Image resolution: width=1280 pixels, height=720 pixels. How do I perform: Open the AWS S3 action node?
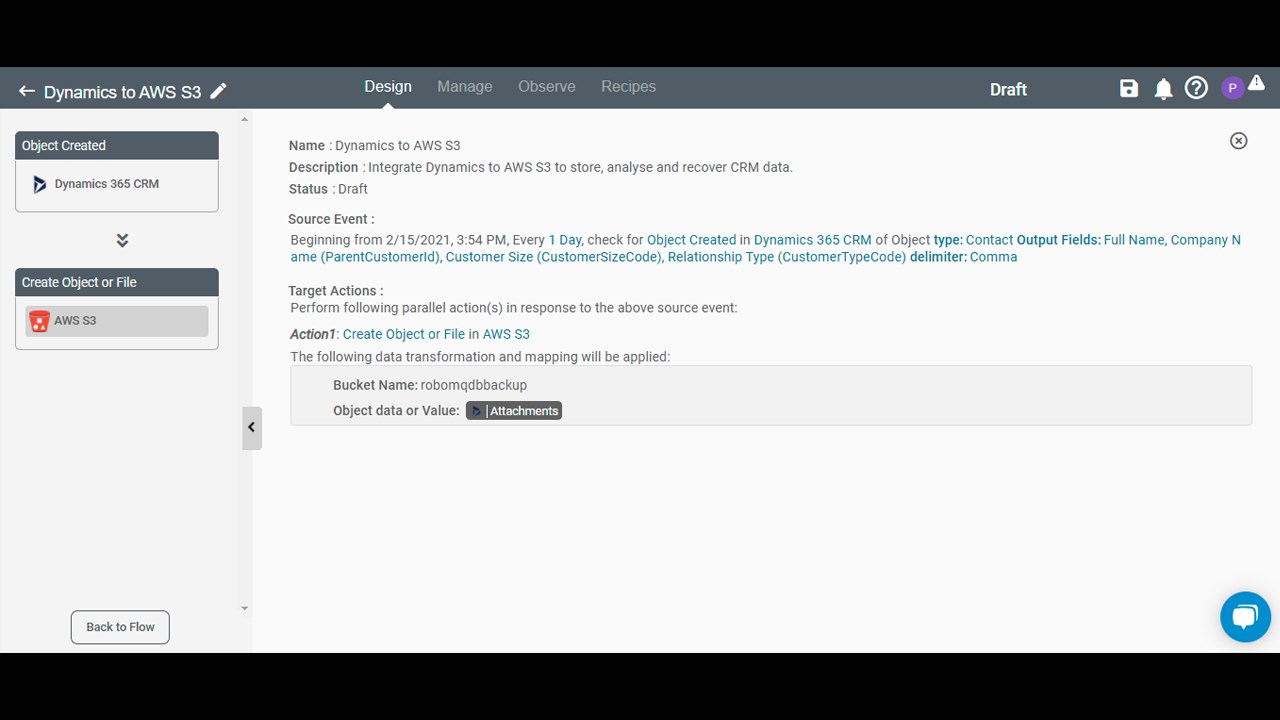117,321
